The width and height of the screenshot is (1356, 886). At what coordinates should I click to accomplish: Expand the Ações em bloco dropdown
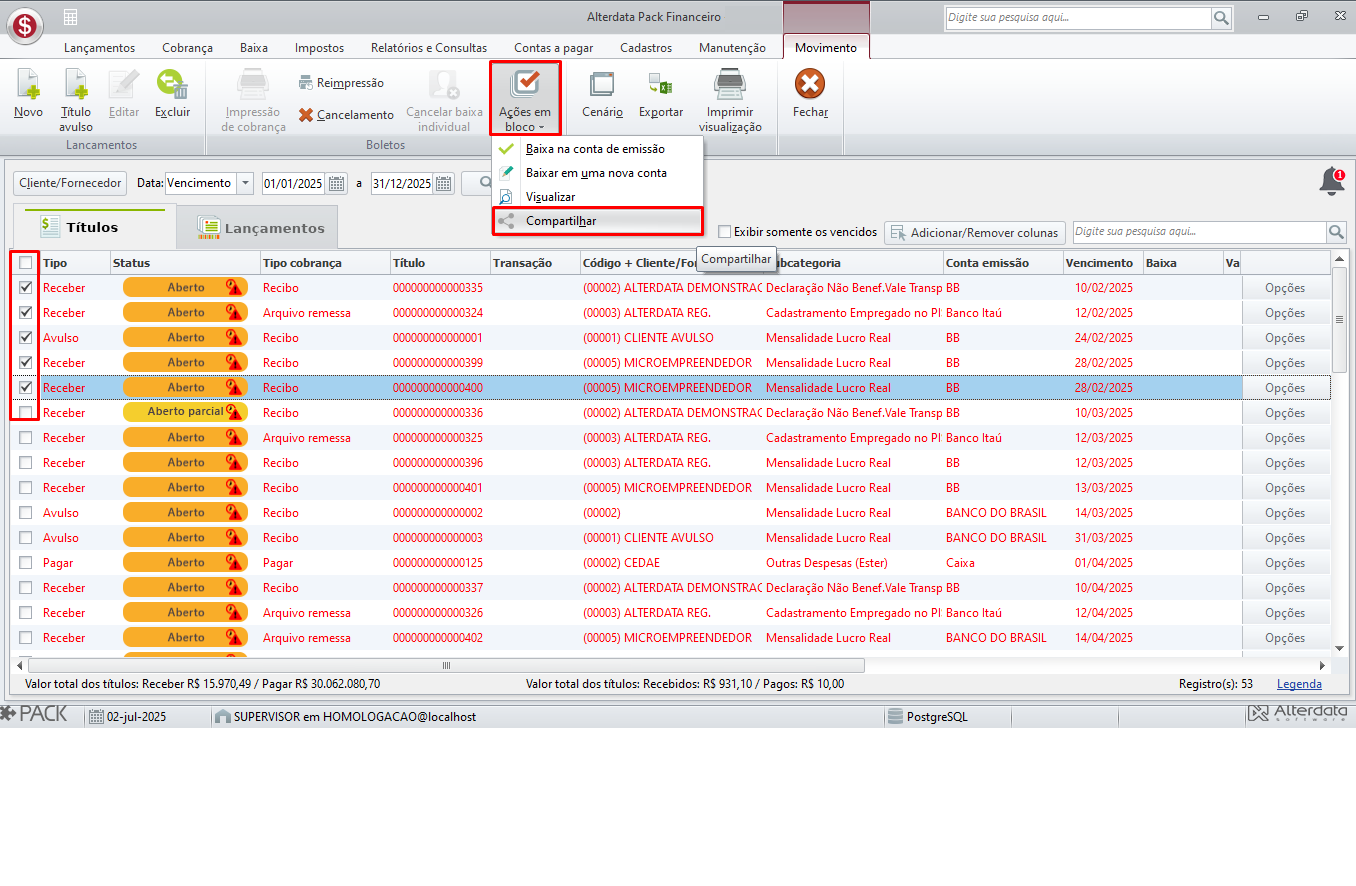point(525,98)
